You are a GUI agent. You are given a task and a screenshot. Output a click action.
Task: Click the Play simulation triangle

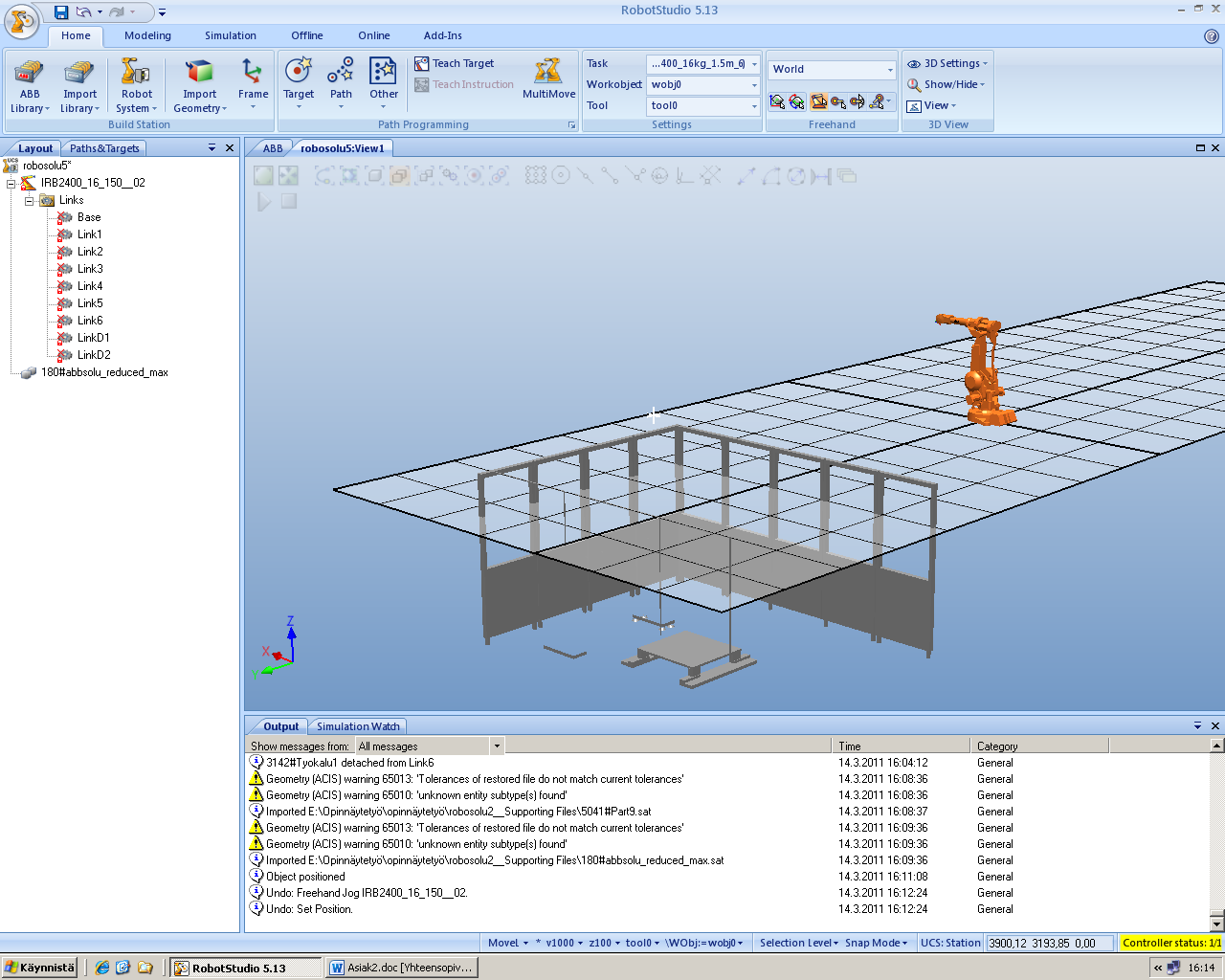point(264,201)
